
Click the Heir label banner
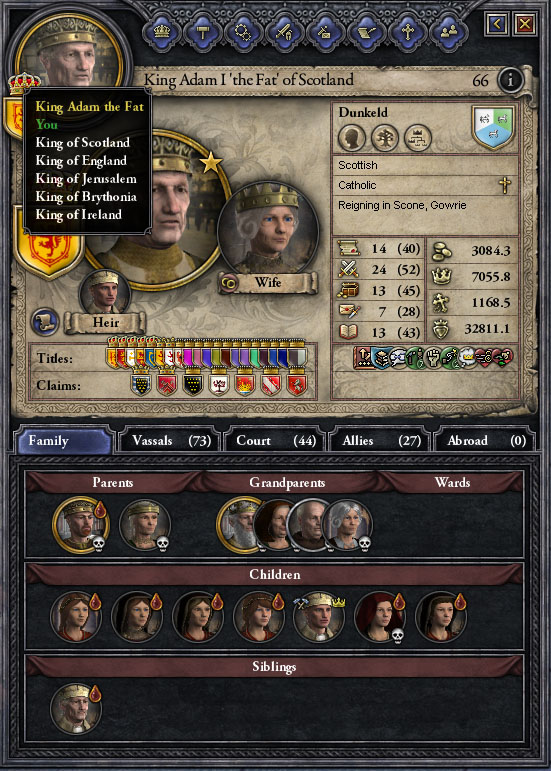(106, 323)
